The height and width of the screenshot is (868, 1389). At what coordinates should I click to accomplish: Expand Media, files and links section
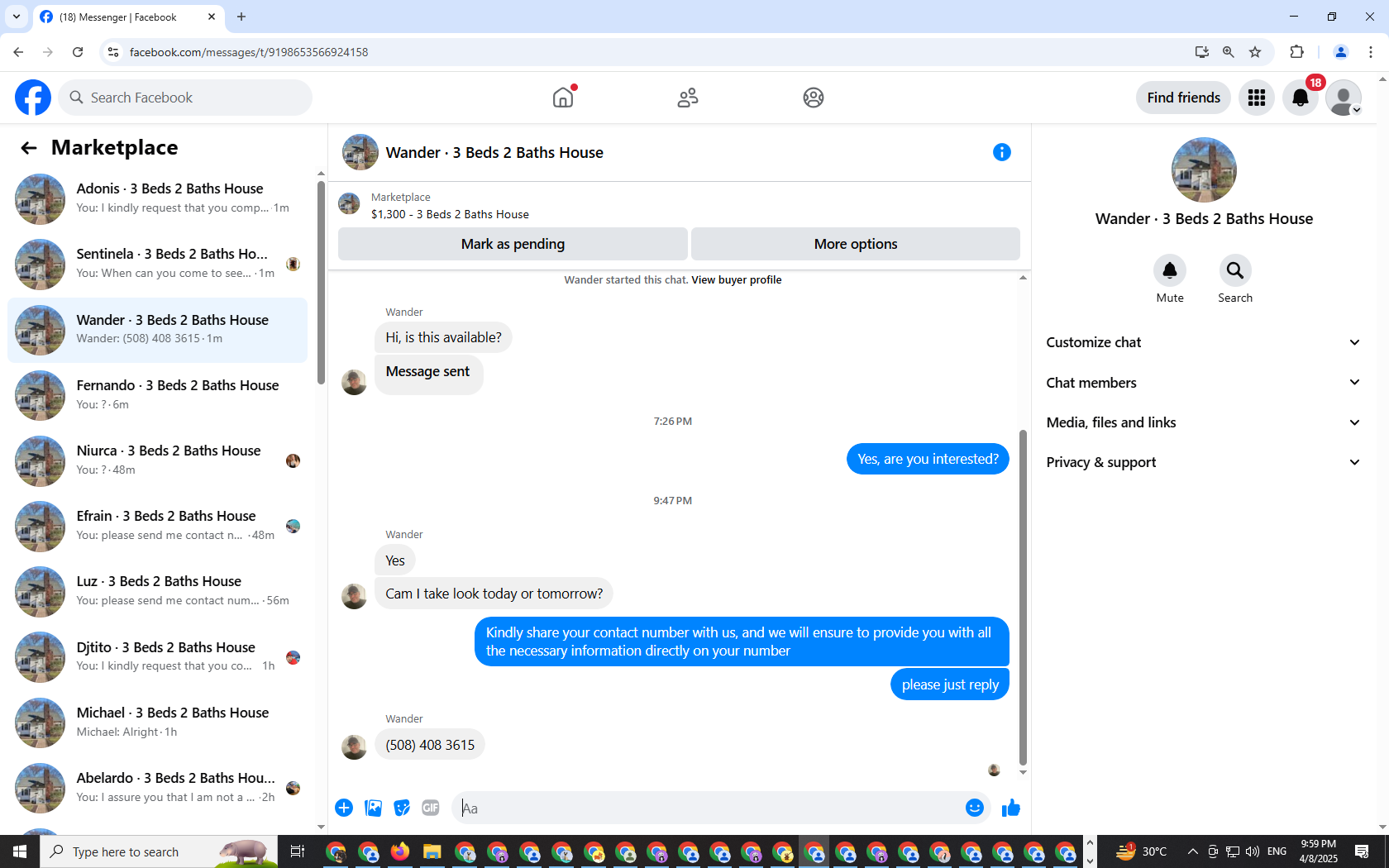[1203, 422]
